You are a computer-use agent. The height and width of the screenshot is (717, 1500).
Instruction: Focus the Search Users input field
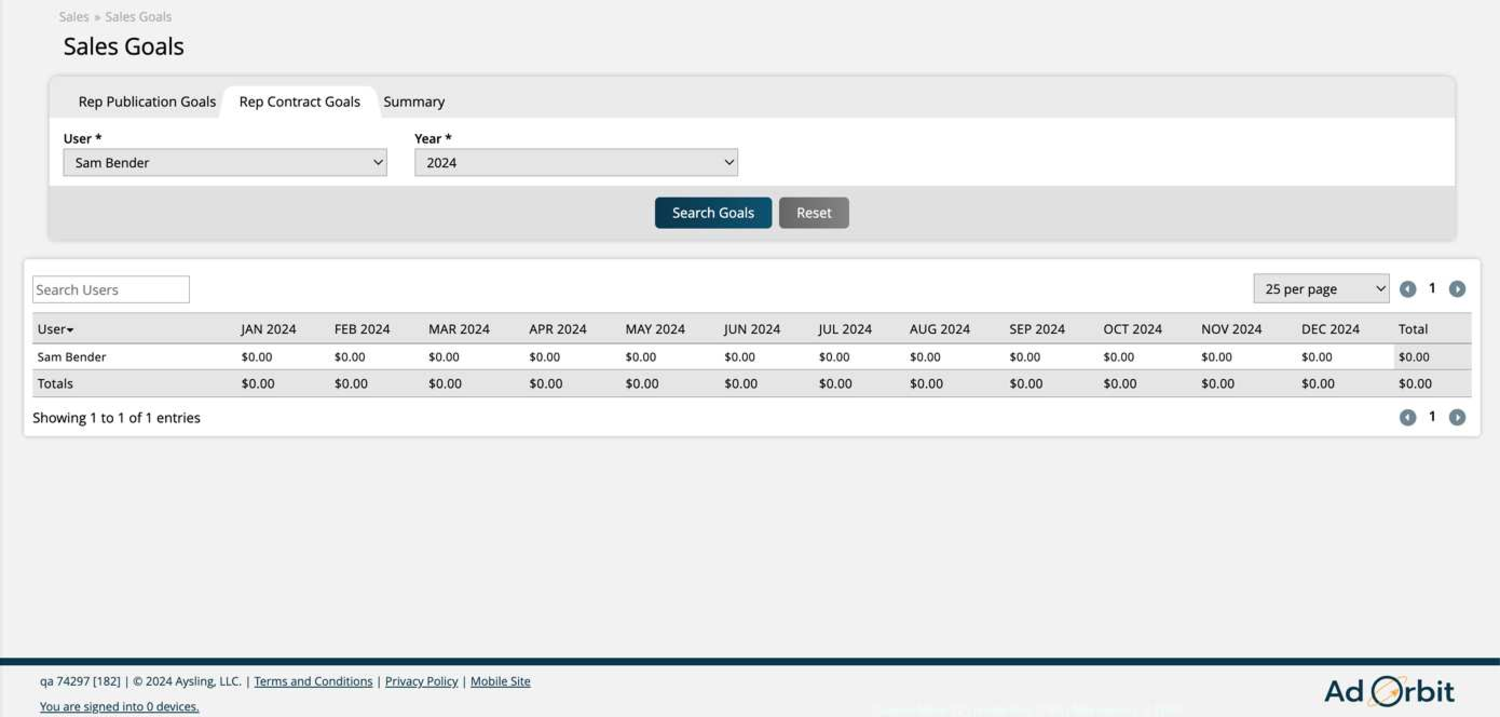click(111, 290)
